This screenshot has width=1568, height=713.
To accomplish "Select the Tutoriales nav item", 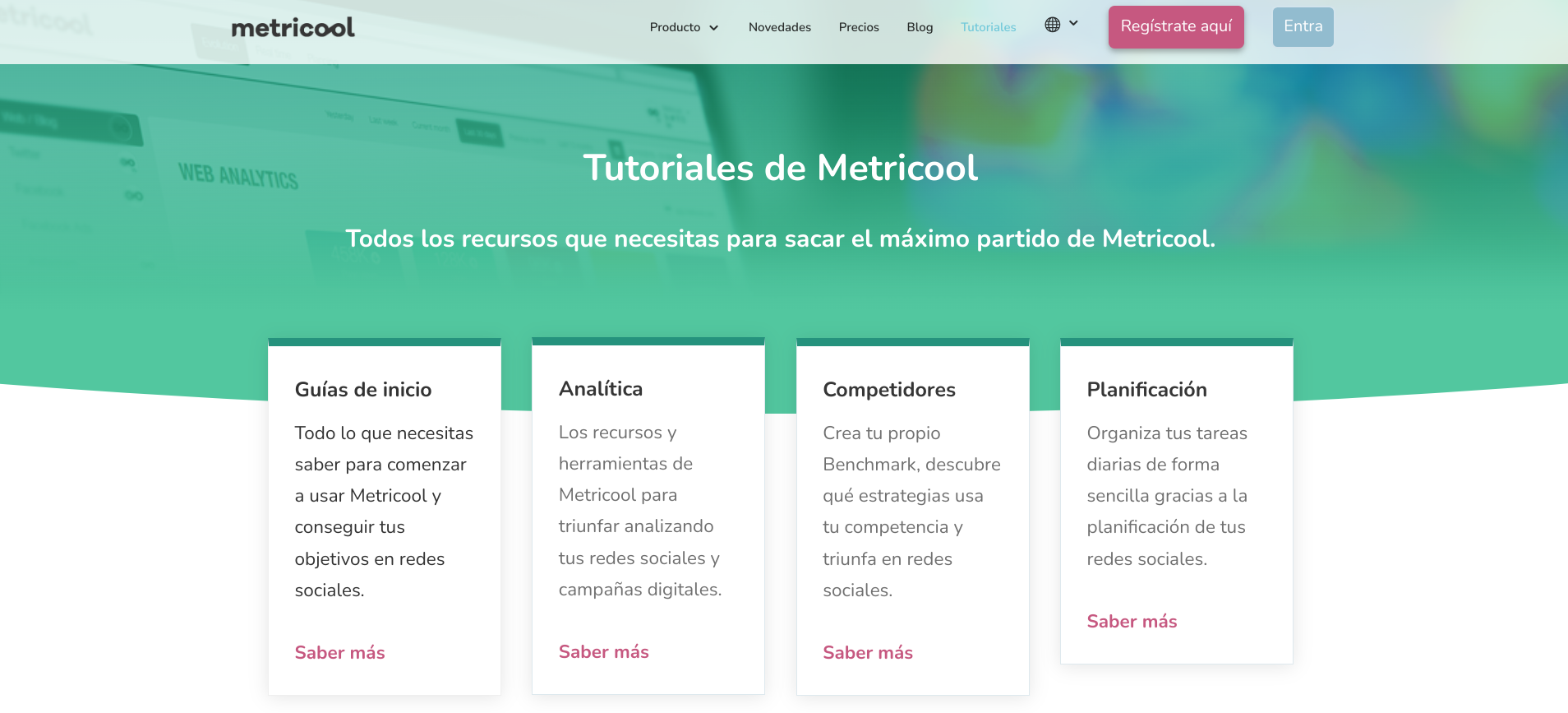I will 989,27.
